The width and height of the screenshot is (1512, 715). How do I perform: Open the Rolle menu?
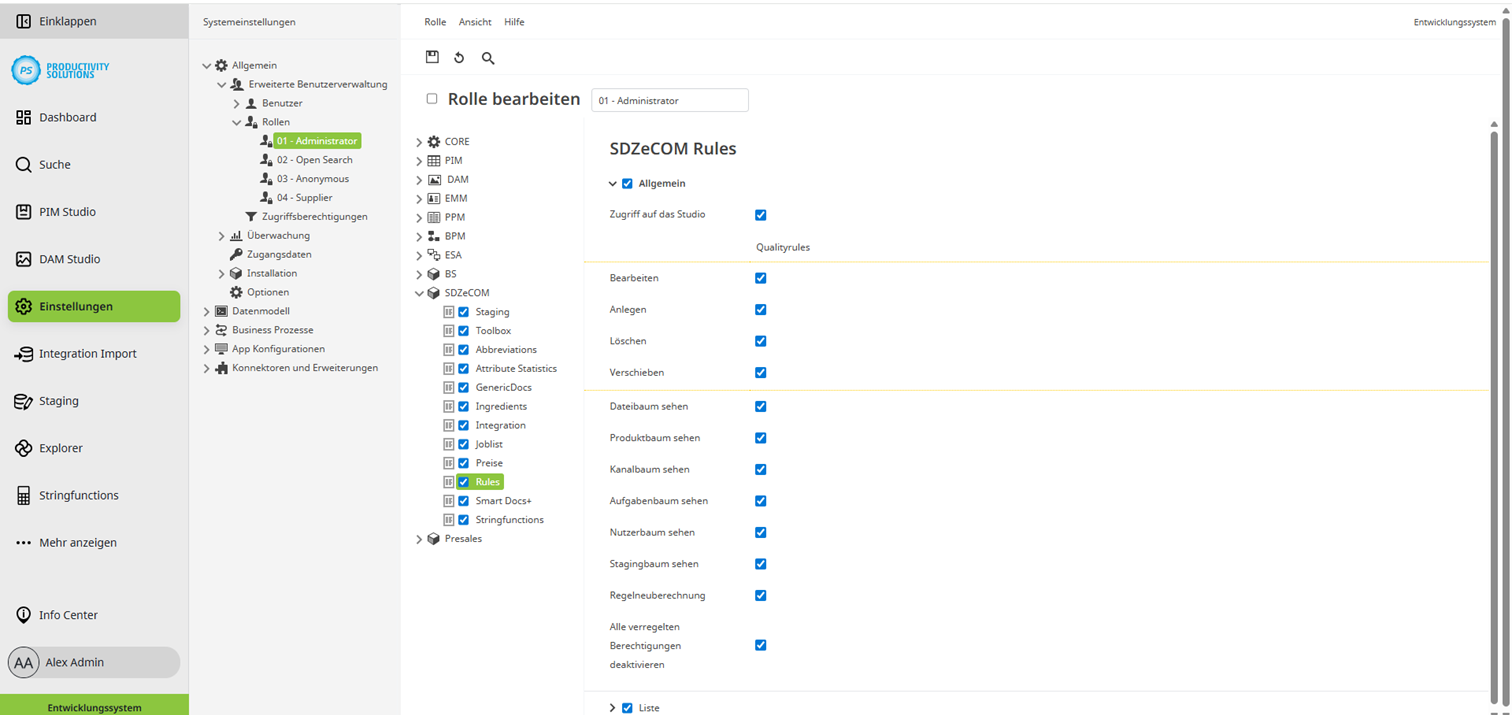(435, 22)
